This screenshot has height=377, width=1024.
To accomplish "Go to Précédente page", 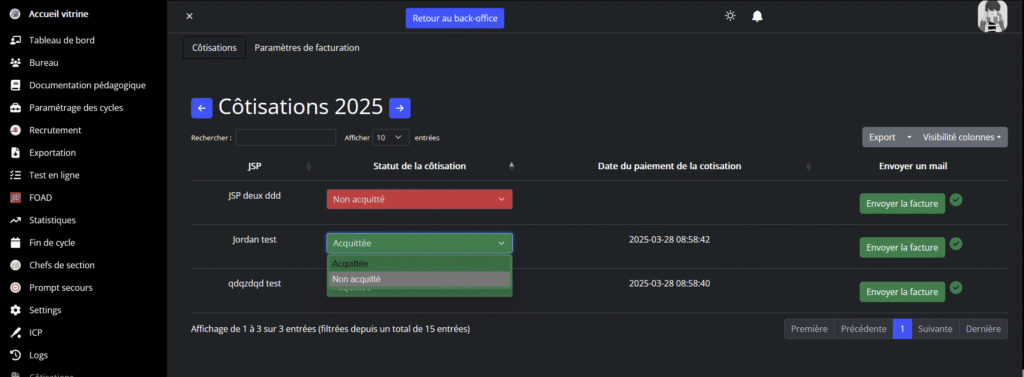I will click(863, 329).
